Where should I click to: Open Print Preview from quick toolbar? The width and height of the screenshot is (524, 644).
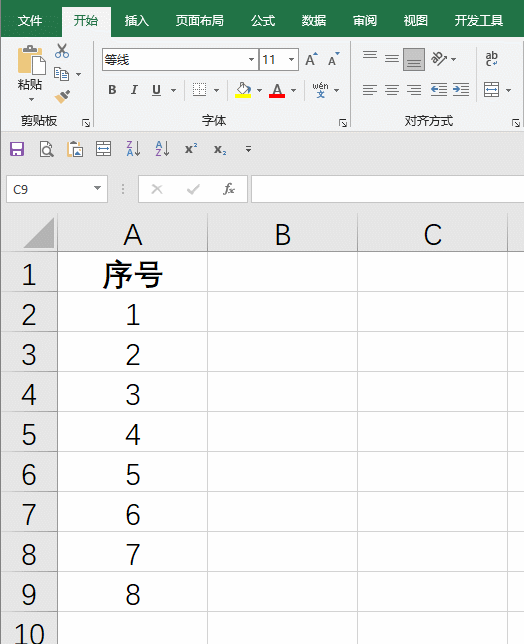click(x=46, y=149)
